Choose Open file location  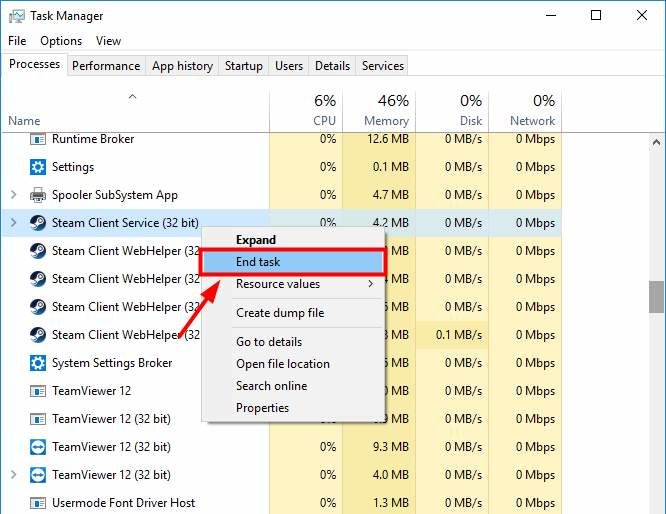click(x=293, y=364)
